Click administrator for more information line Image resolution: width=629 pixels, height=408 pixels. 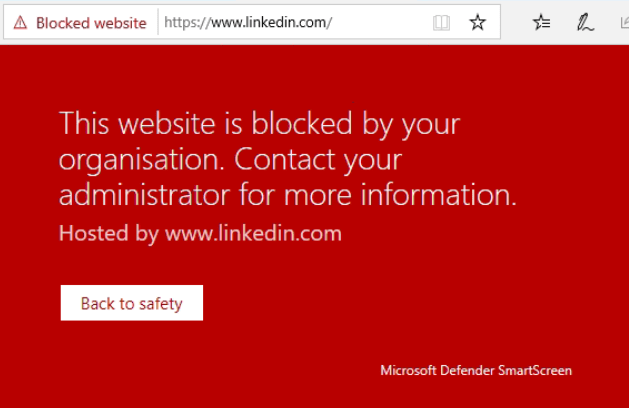click(288, 195)
